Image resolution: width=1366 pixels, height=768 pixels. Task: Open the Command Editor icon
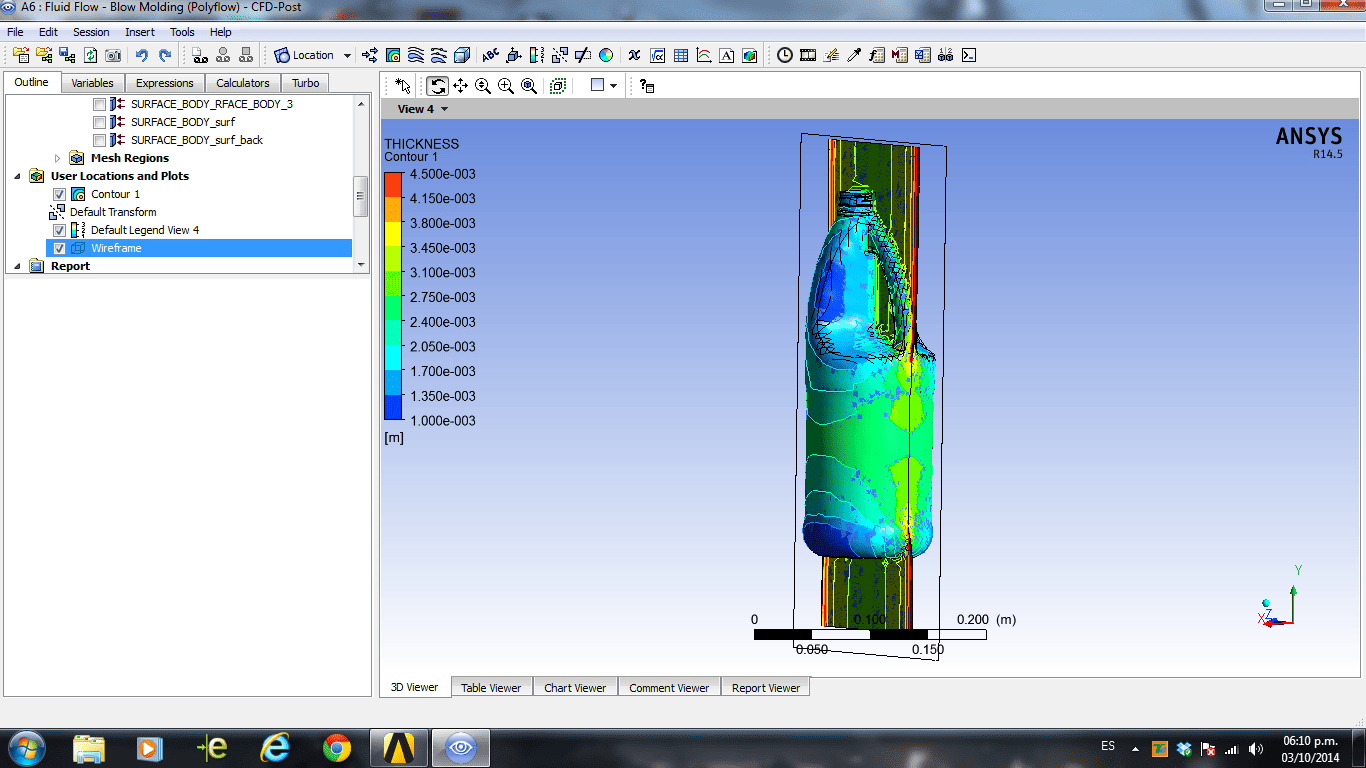point(968,55)
